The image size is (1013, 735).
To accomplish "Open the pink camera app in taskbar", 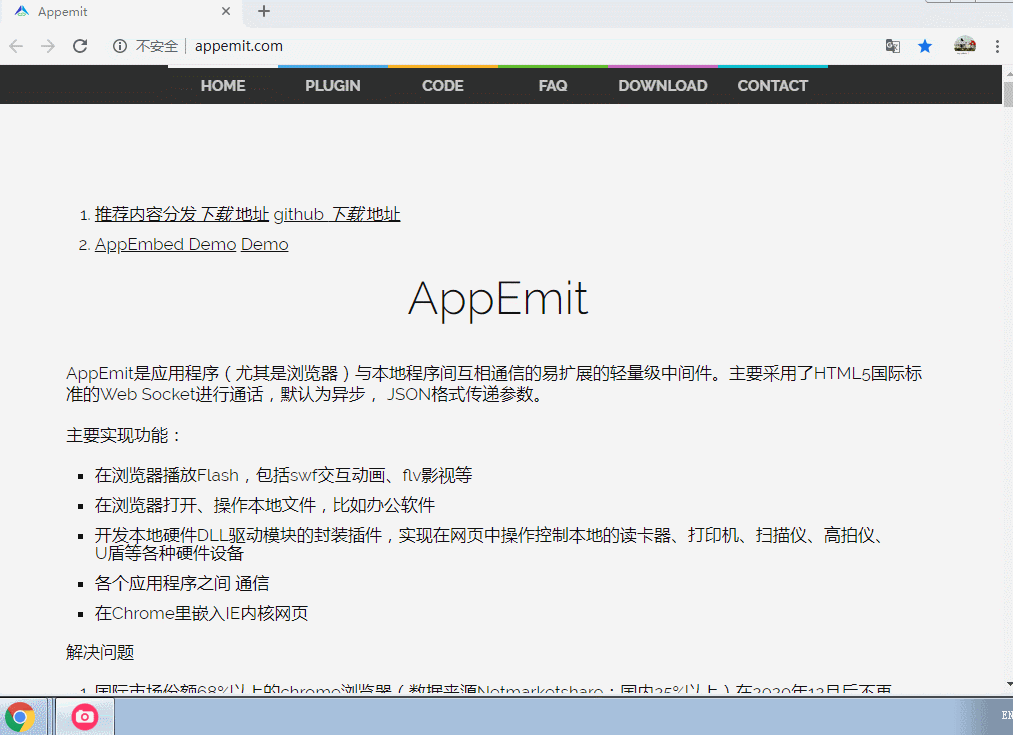I will (x=84, y=716).
